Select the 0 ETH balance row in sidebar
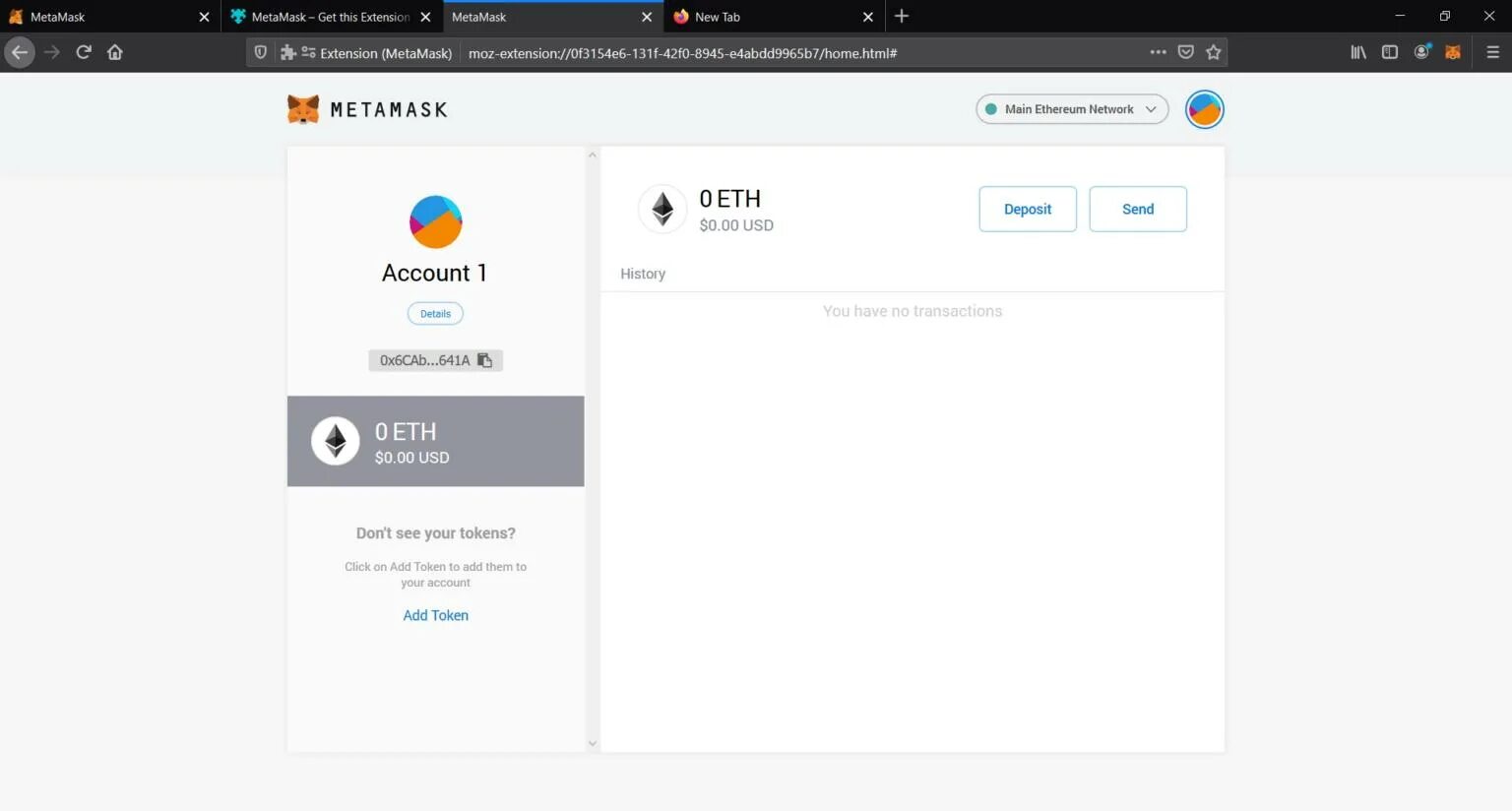This screenshot has width=1512, height=811. 435,441
